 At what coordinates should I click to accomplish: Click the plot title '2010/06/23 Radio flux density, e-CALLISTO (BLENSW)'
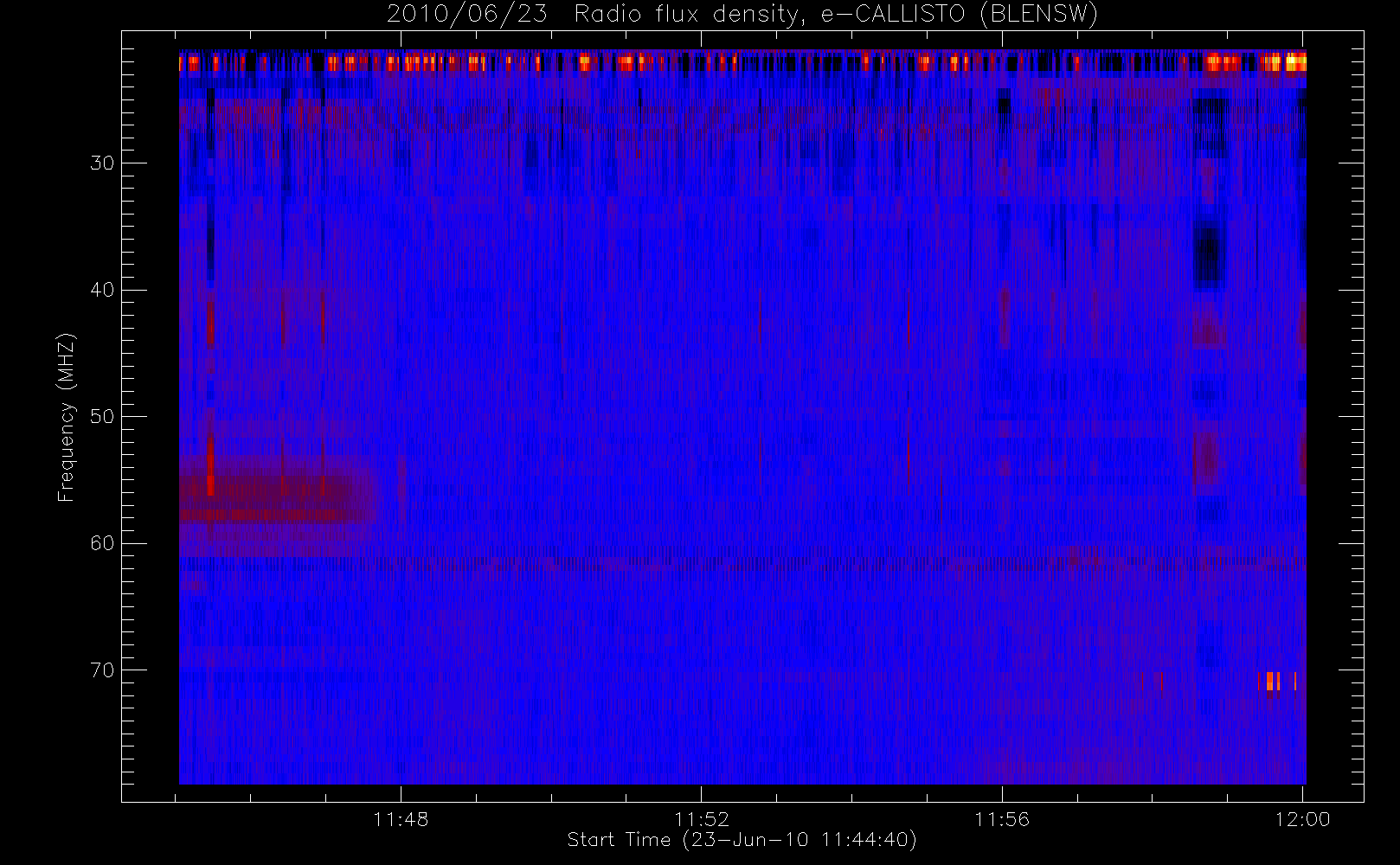pyautogui.click(x=742, y=14)
